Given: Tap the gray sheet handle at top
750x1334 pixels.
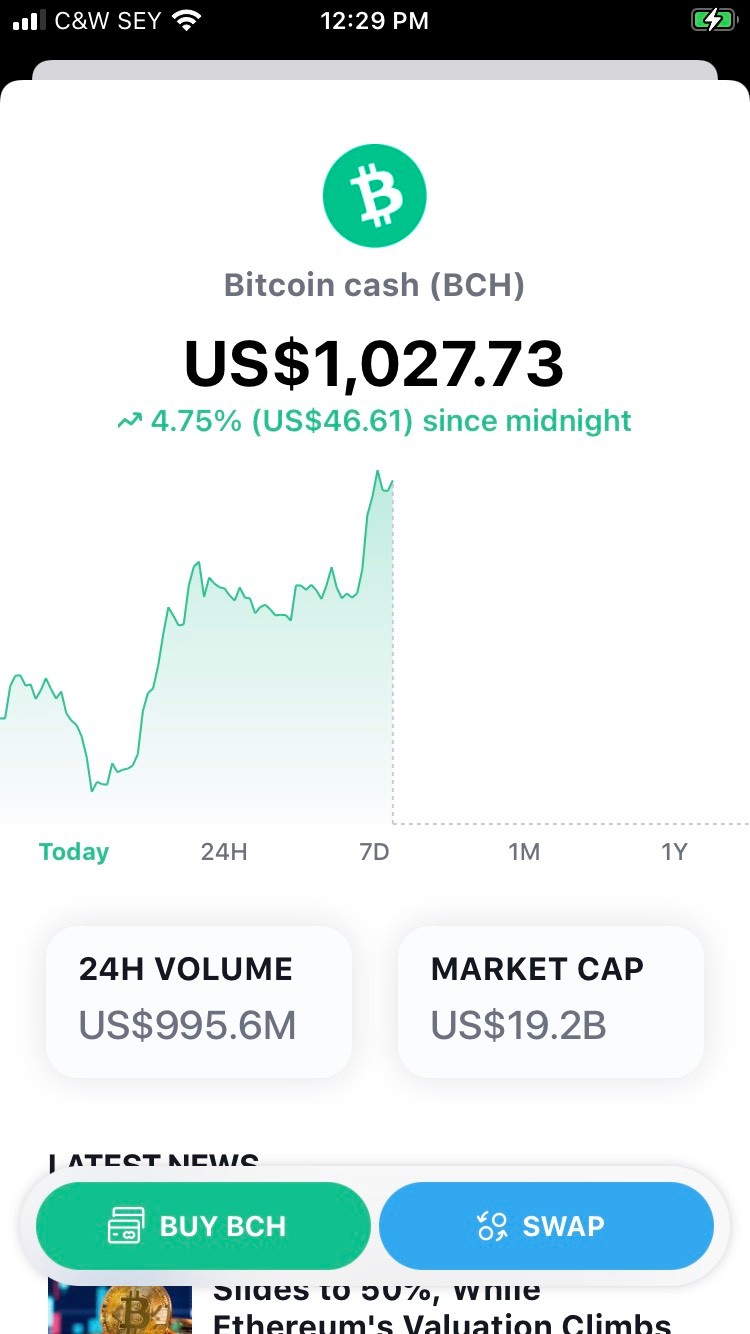Looking at the screenshot, I should point(375,70).
